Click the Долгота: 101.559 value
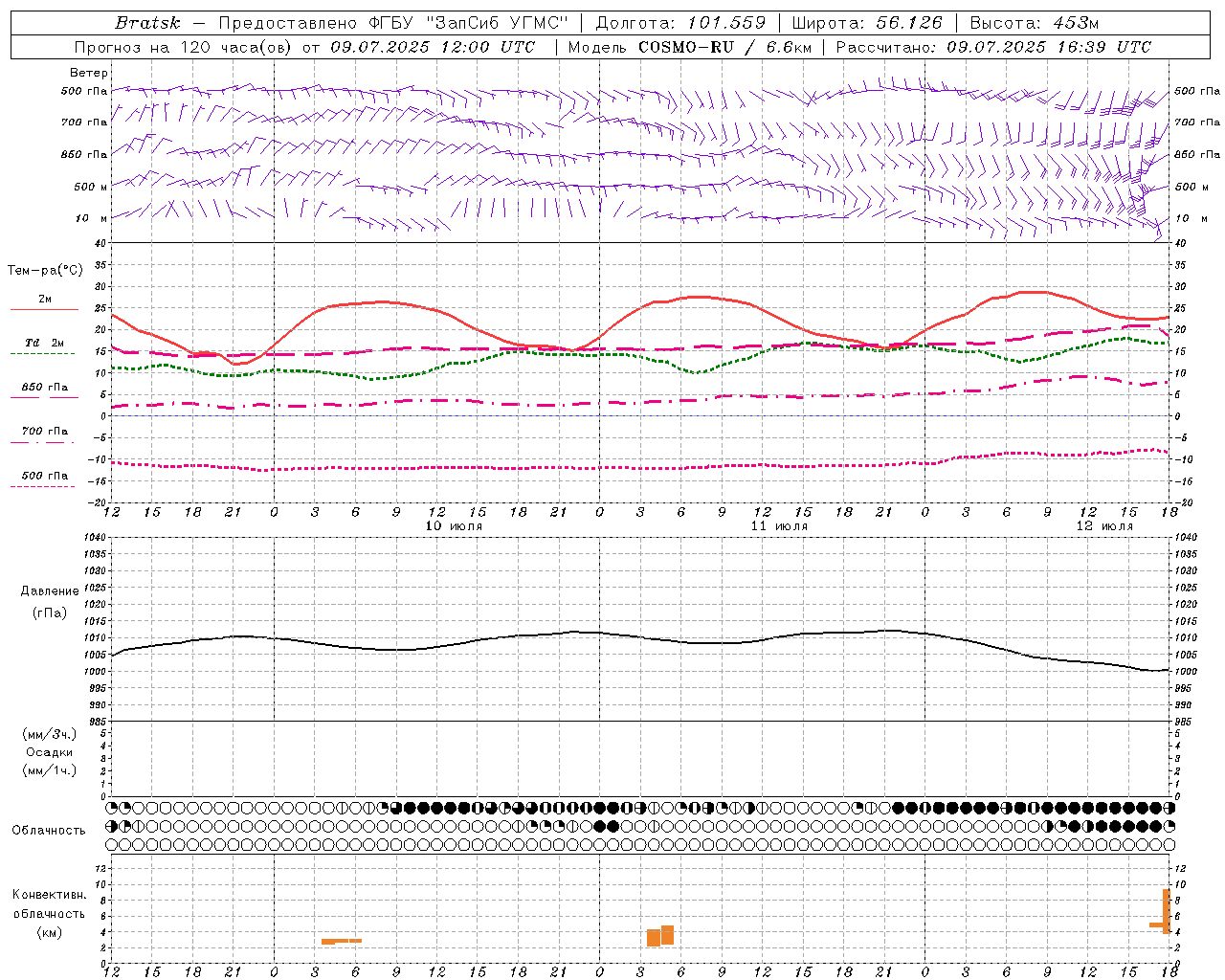This screenshot has height=980, width=1225. point(680,23)
